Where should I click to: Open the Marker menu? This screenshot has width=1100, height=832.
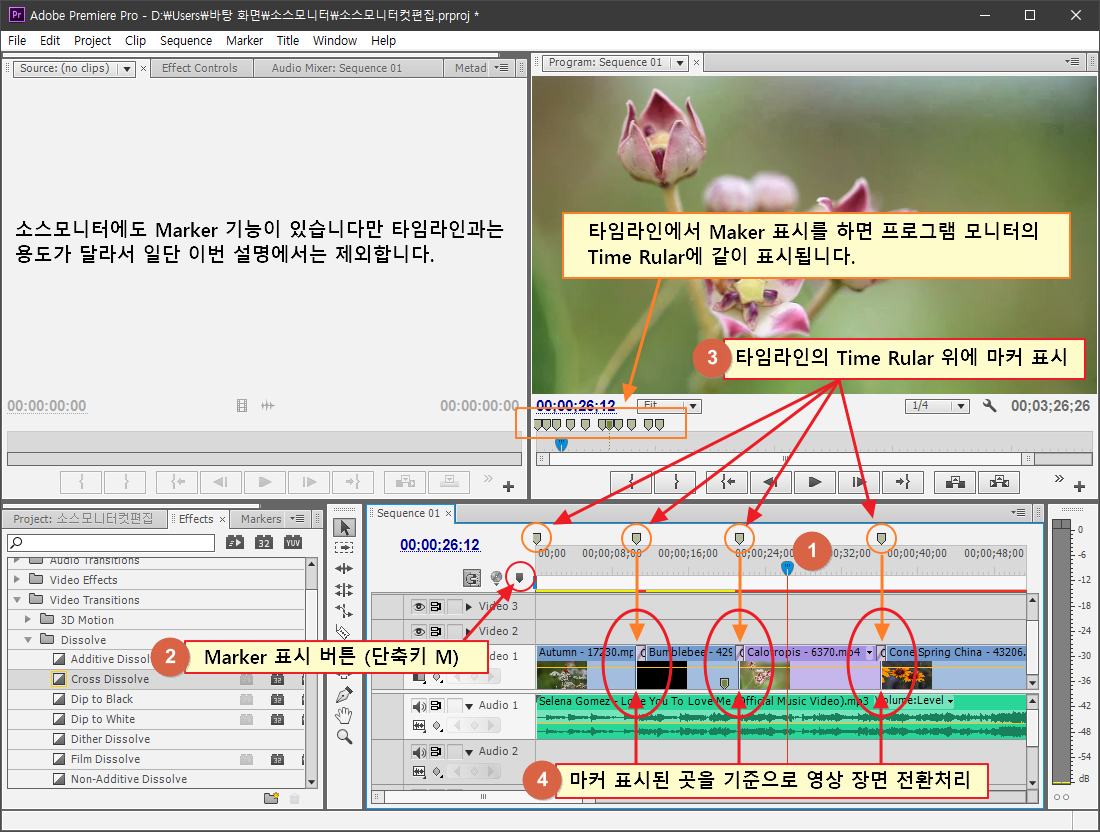click(x=244, y=41)
